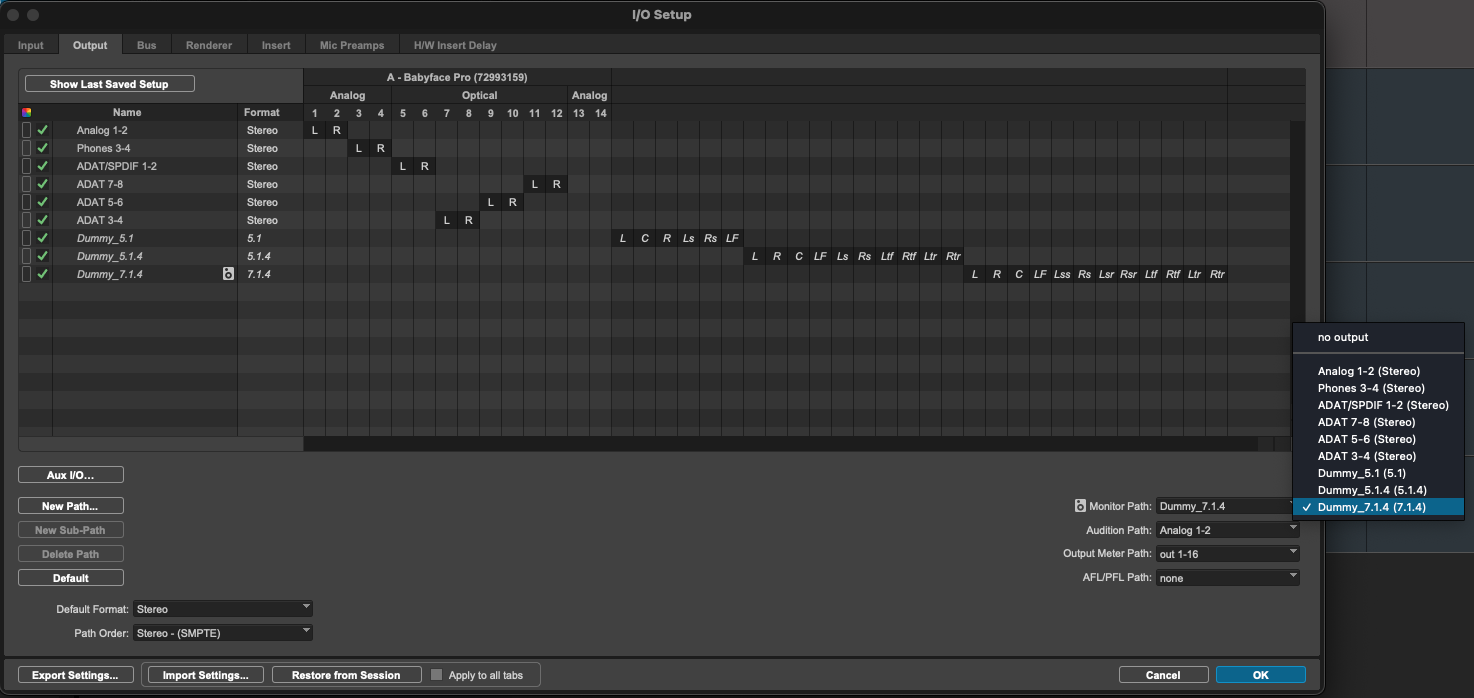
Task: Switch to the Mic Preamps tab
Action: [x=352, y=45]
